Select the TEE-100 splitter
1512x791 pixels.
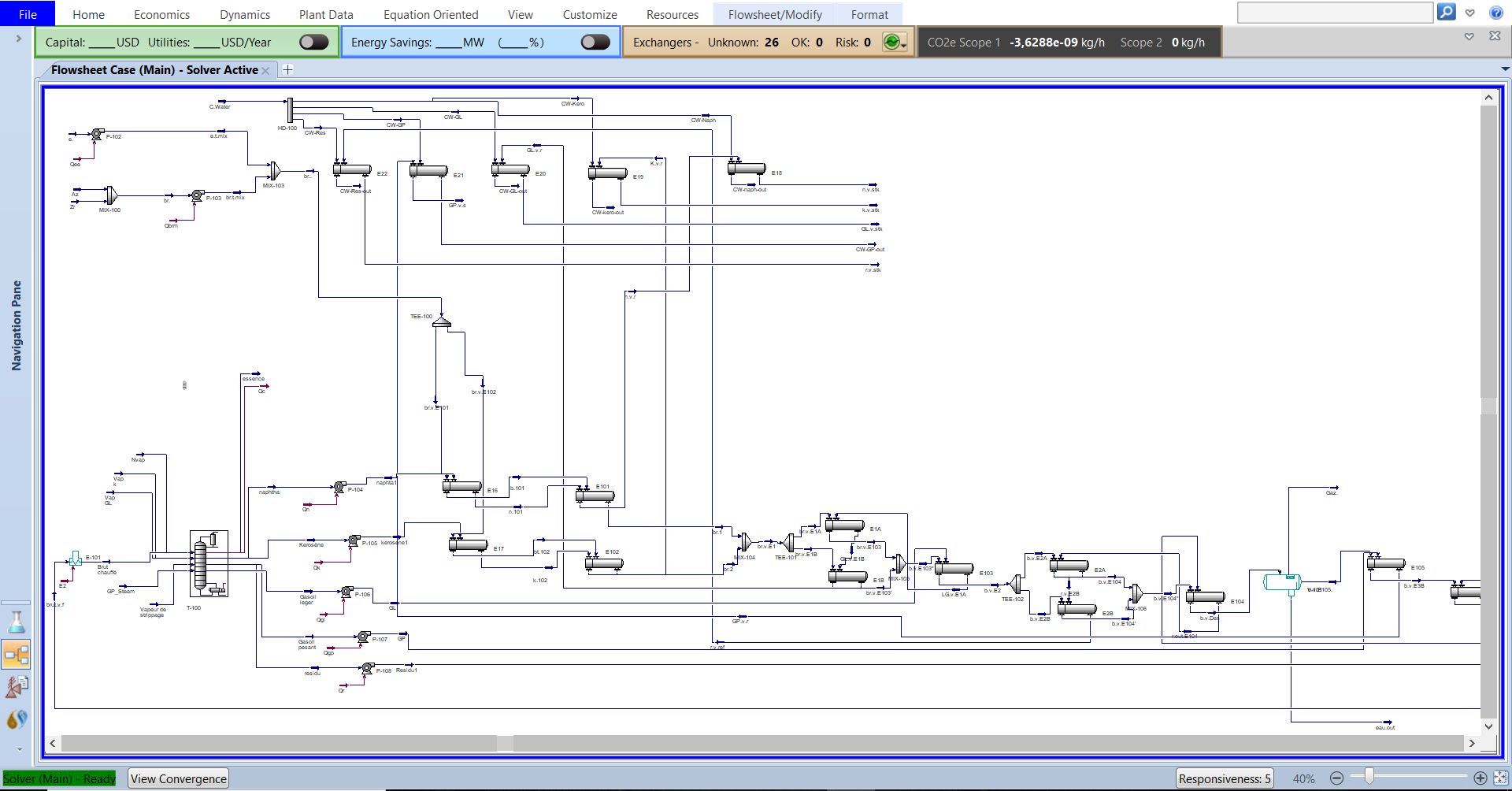[x=442, y=321]
